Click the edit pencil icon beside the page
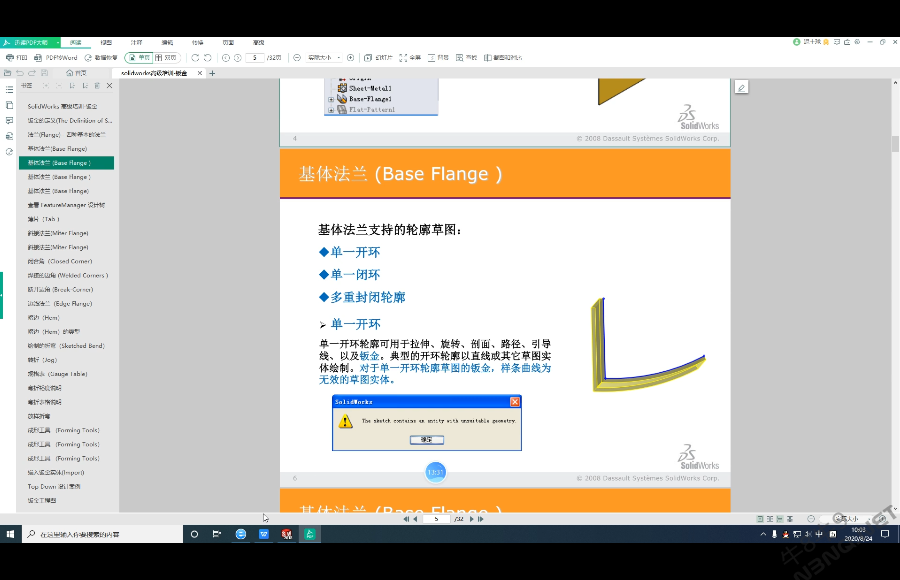 tap(742, 87)
